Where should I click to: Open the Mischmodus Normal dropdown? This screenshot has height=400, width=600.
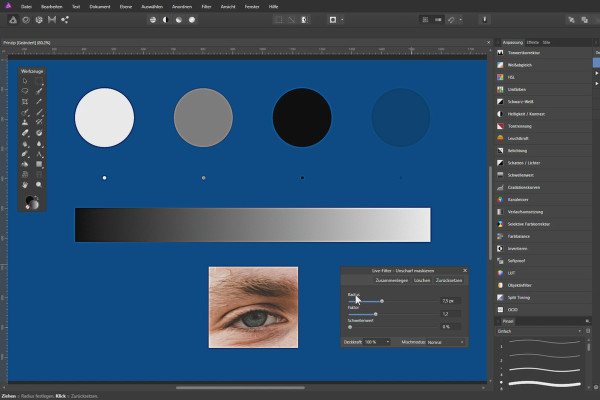(446, 342)
